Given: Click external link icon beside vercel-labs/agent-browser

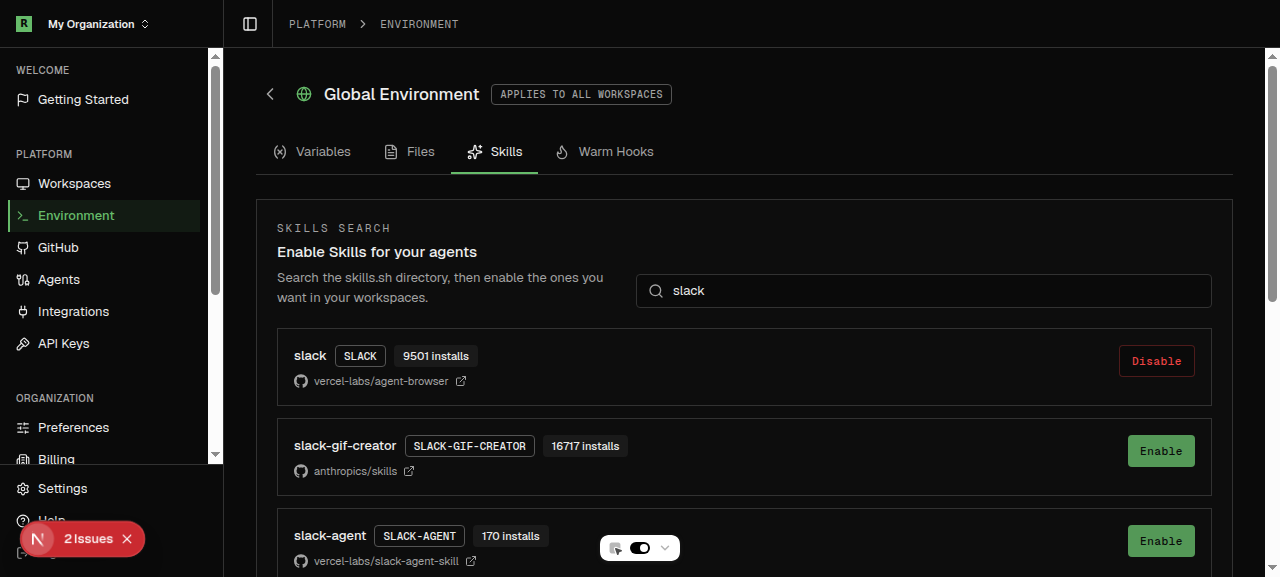Looking at the screenshot, I should click(x=461, y=381).
